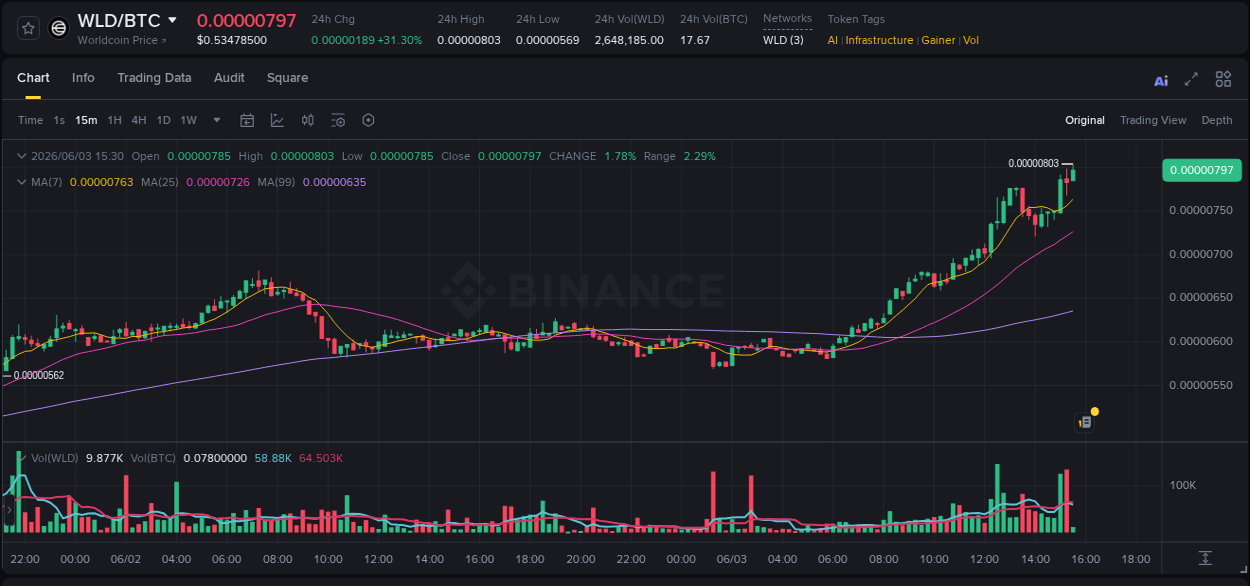Viewport: 1250px width, 586px height.
Task: Select the 15m interval
Action: click(x=87, y=120)
